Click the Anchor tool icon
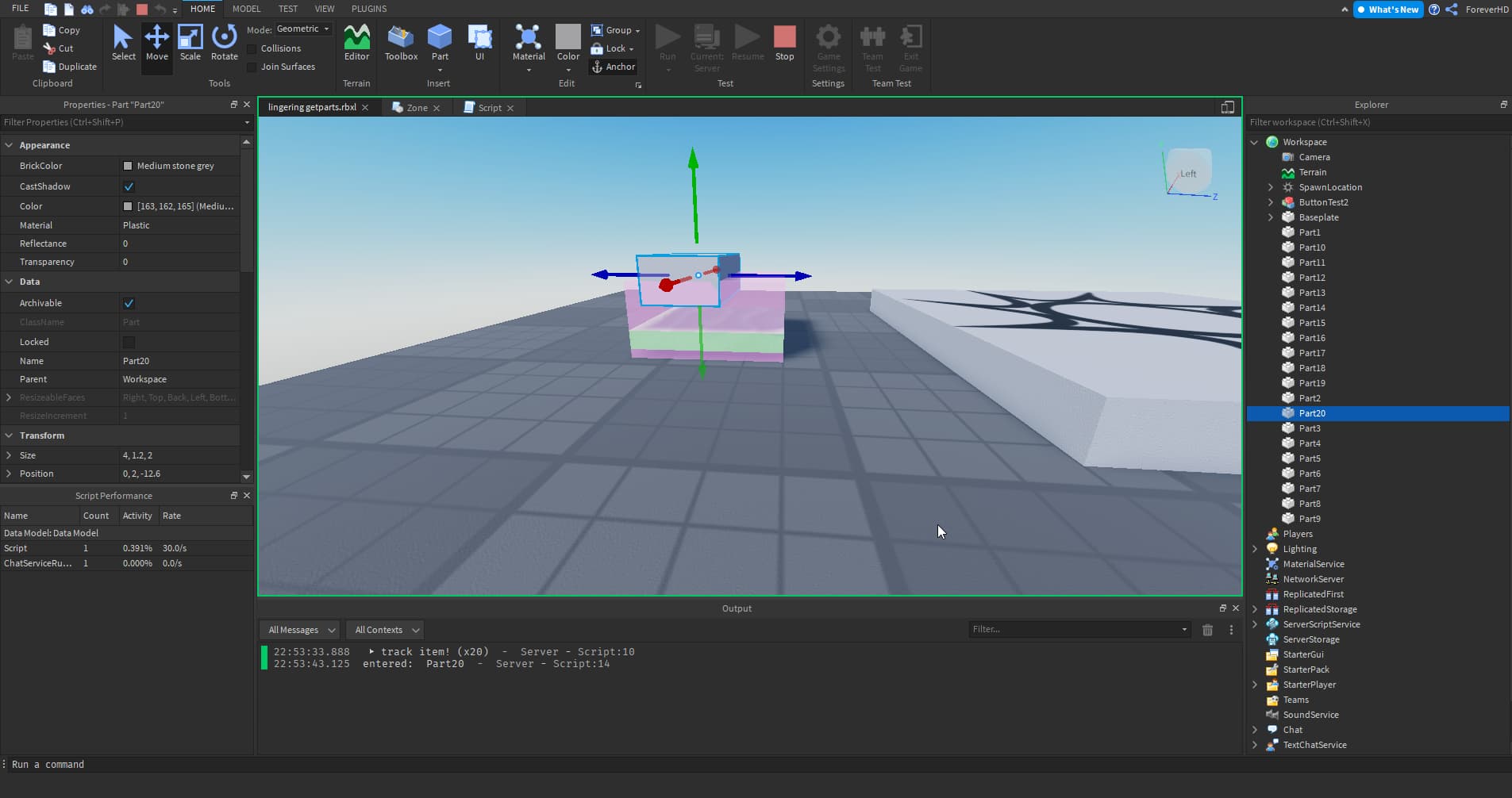 point(598,67)
